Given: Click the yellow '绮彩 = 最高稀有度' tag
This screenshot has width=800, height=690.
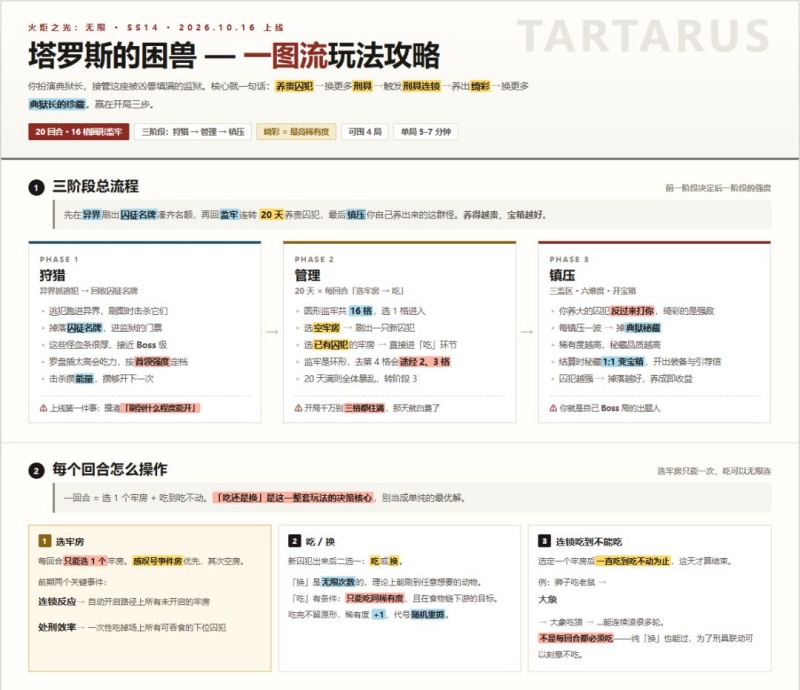Looking at the screenshot, I should [296, 132].
